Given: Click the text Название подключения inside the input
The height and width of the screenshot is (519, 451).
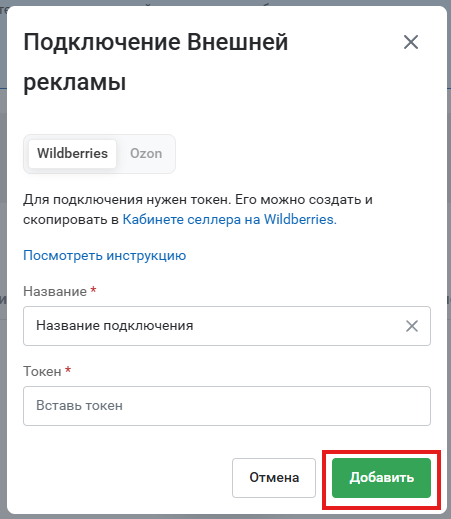Looking at the screenshot, I should [x=115, y=326].
